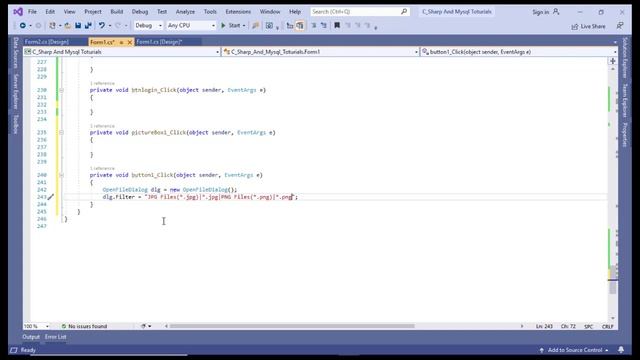Click Add to Source Control

tap(575, 350)
